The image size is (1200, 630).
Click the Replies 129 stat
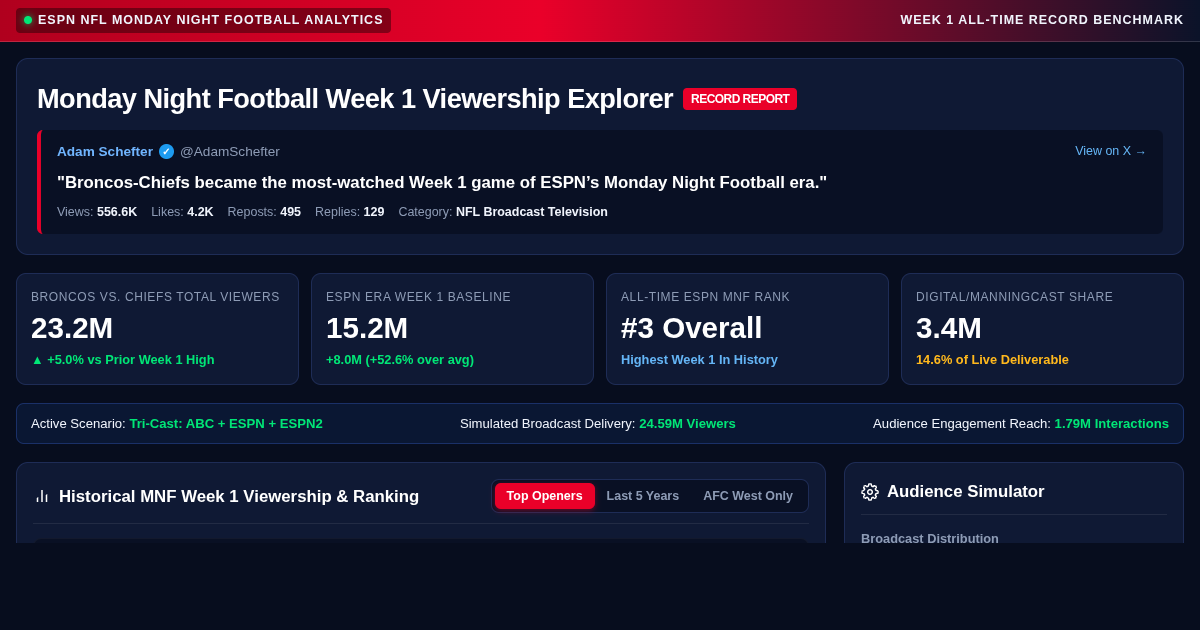[349, 212]
